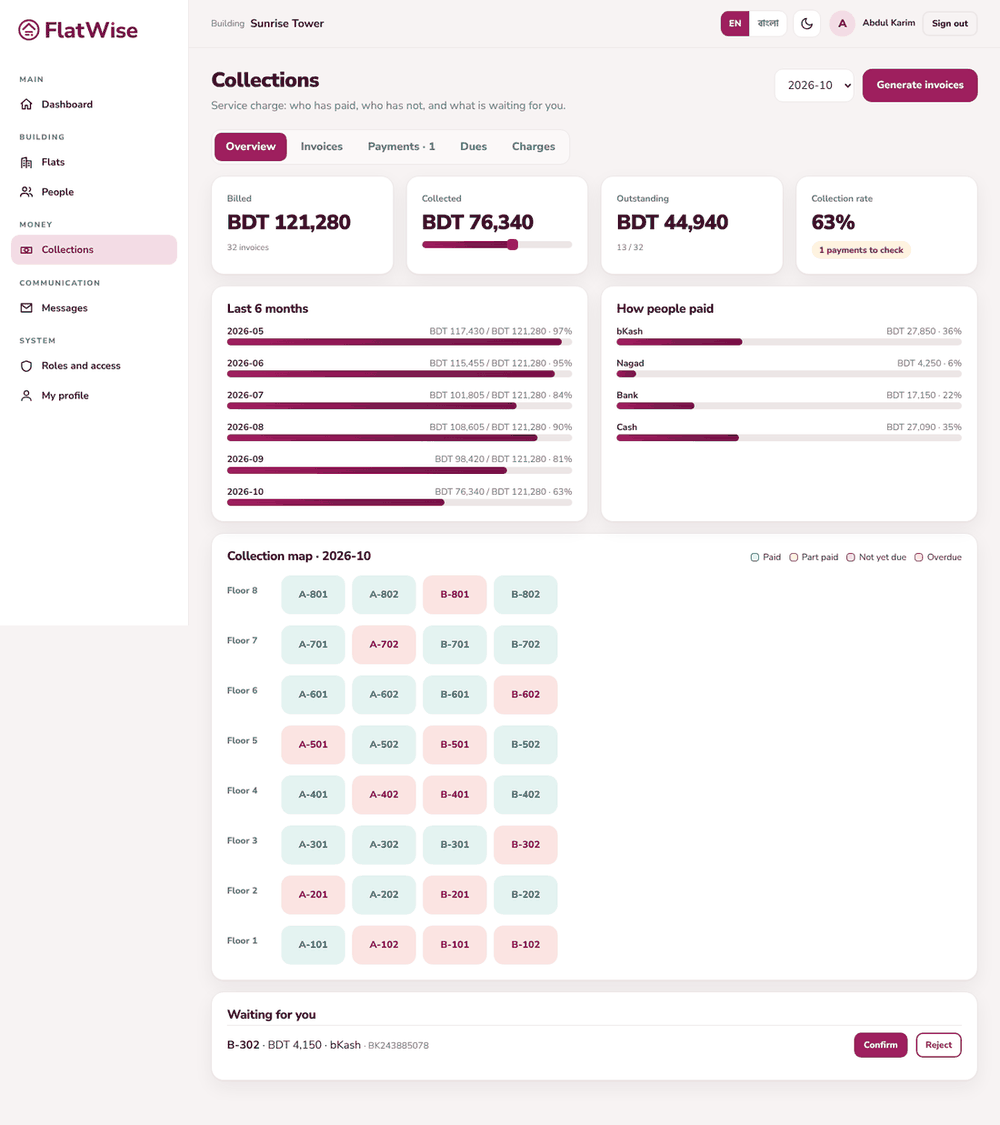Click the My profile person icon
This screenshot has height=1125, width=1000.
(x=27, y=395)
